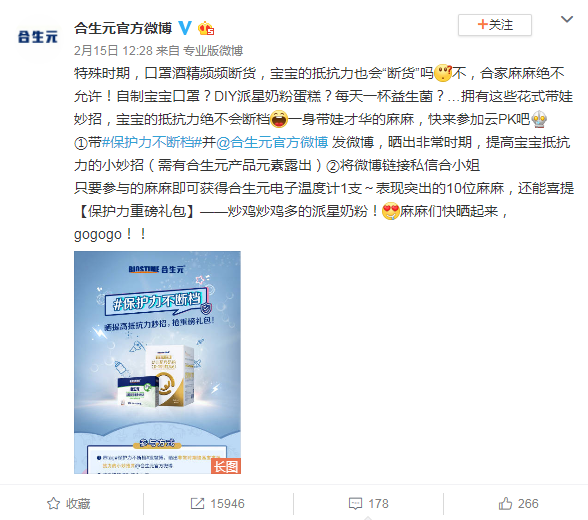The image size is (588, 520).
Task: Open the post options chevron dropdown
Action: click(x=567, y=19)
